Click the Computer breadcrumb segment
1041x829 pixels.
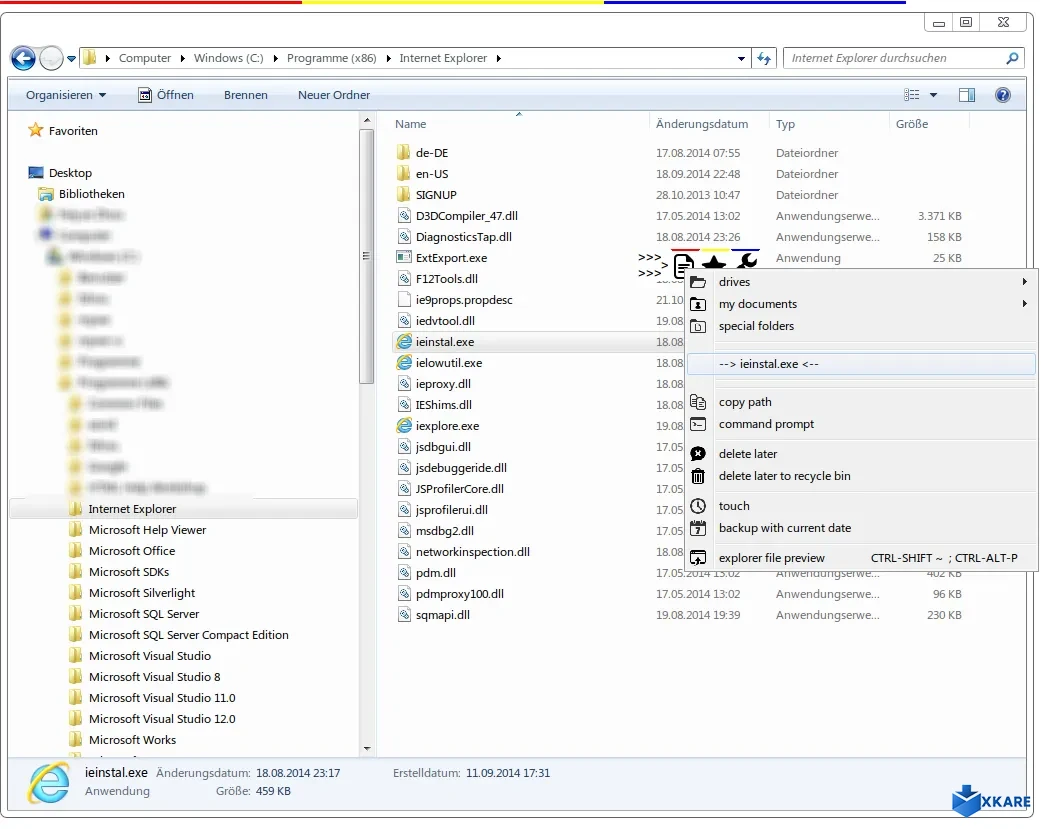tap(145, 58)
